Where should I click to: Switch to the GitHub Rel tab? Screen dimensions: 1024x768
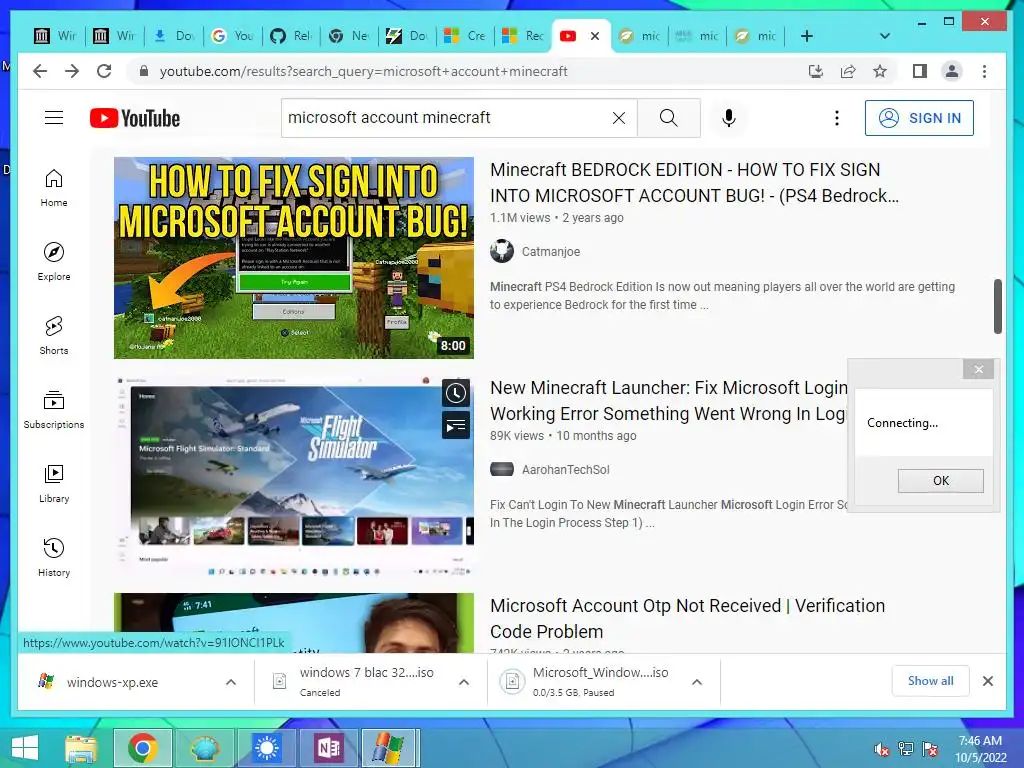click(x=291, y=36)
